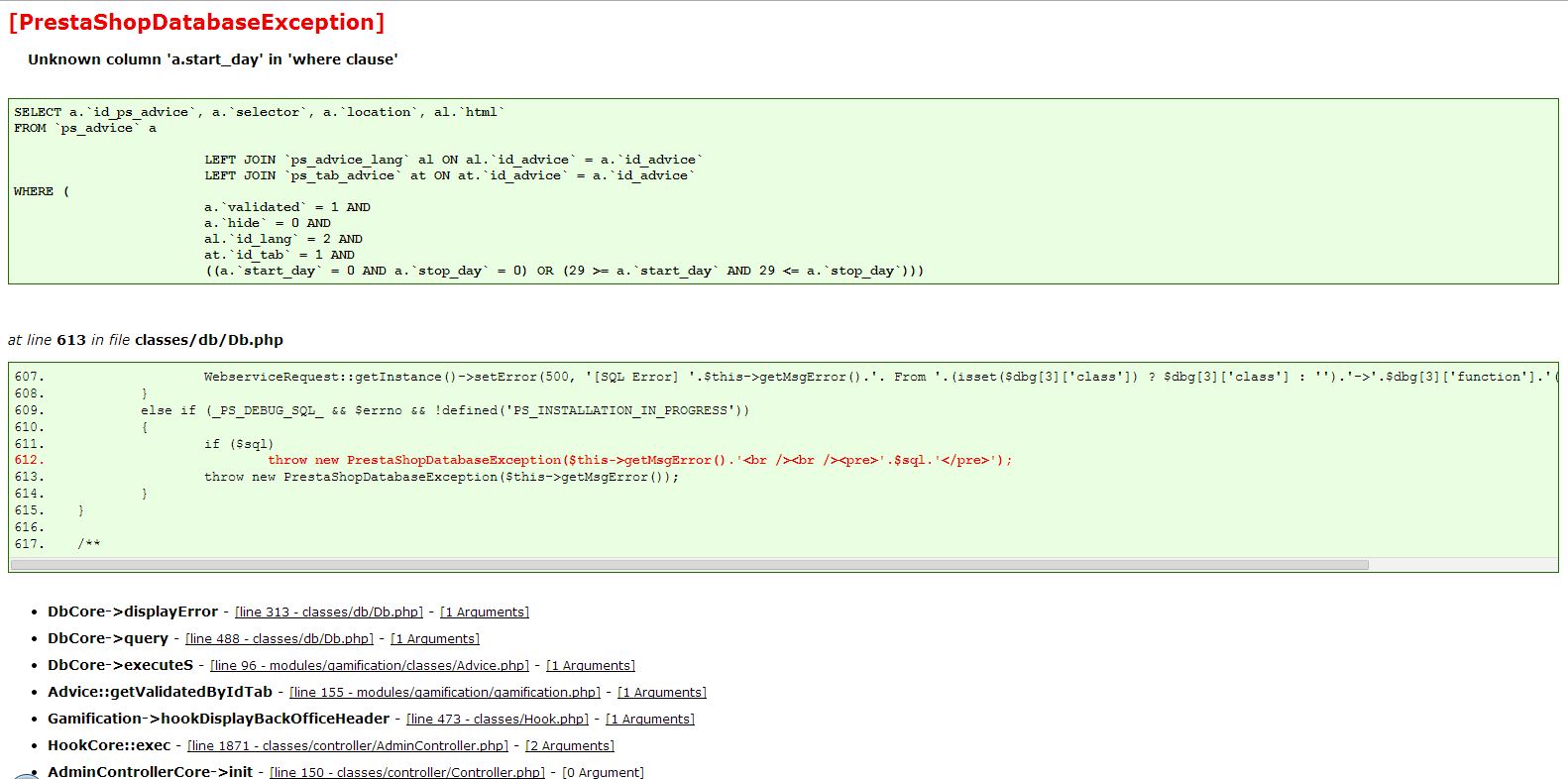
Task: Click the "al.`id_lang` = 2 AND" condition
Action: click(283, 239)
